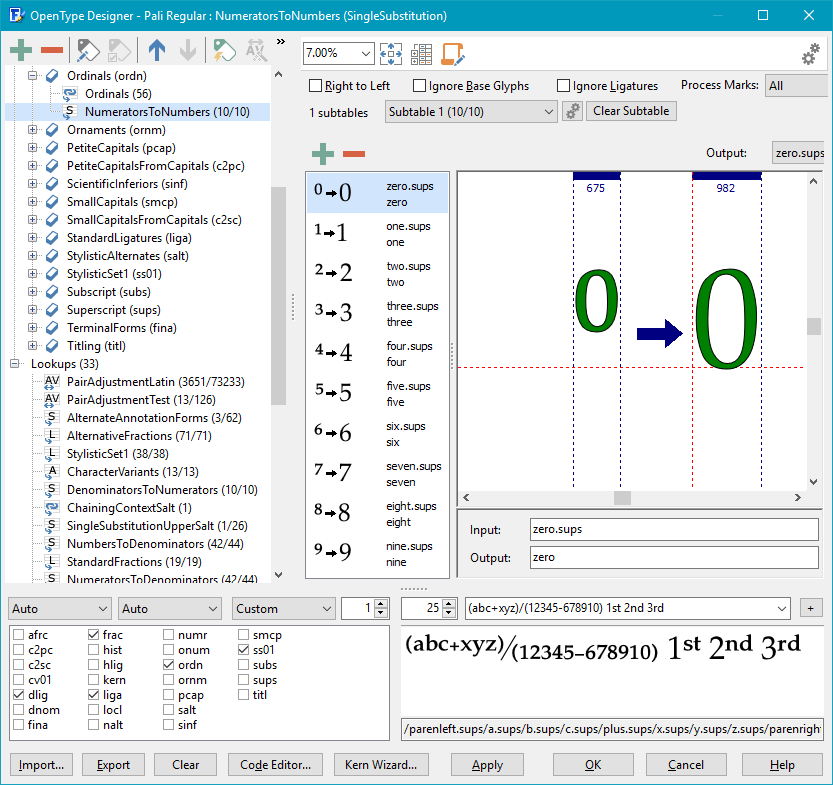833x785 pixels.
Task: Expand the Ornaments (ornm) node
Action: coord(32,130)
